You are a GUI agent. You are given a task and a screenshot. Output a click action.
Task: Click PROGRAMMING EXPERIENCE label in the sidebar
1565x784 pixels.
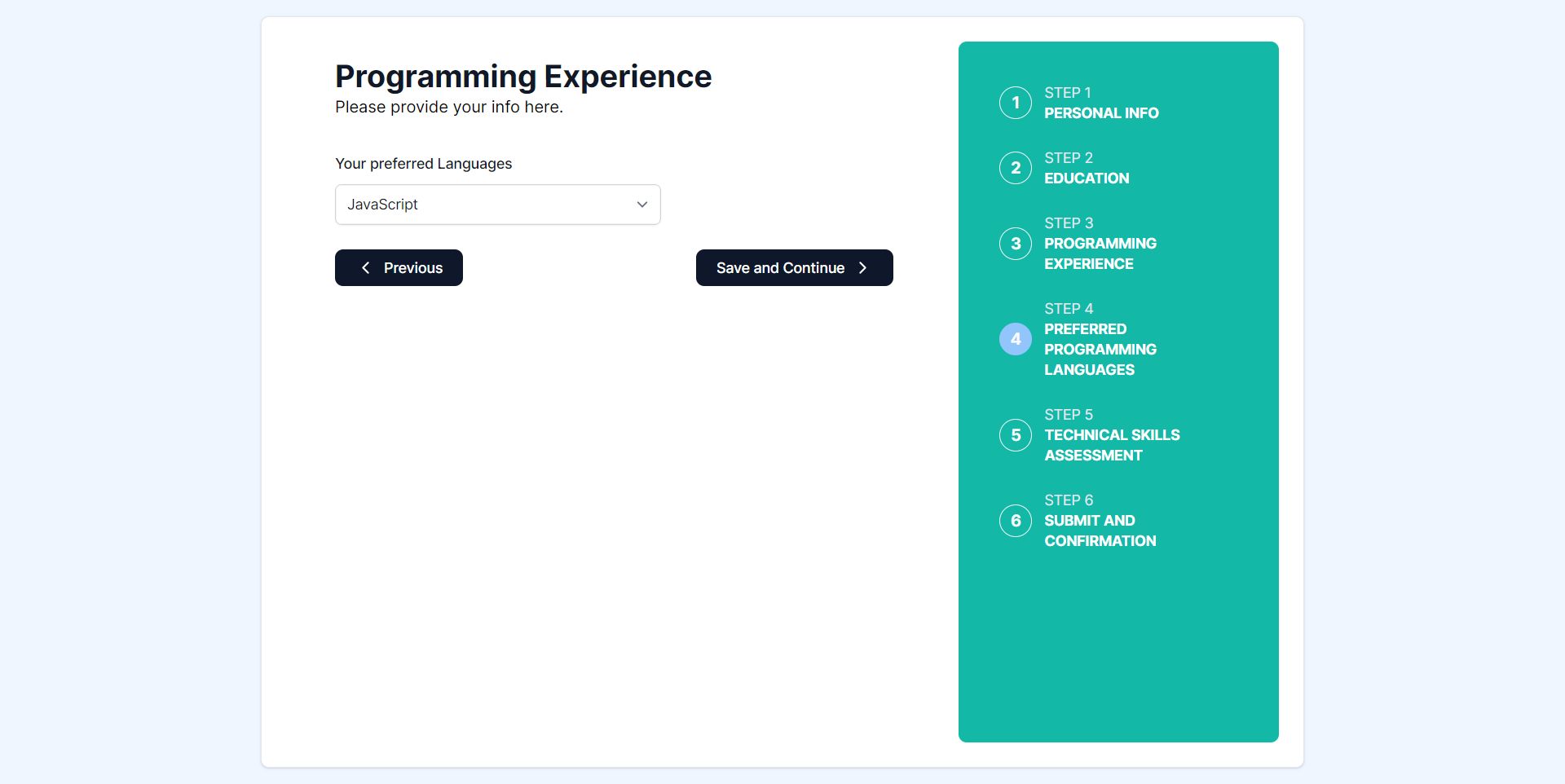[1100, 253]
